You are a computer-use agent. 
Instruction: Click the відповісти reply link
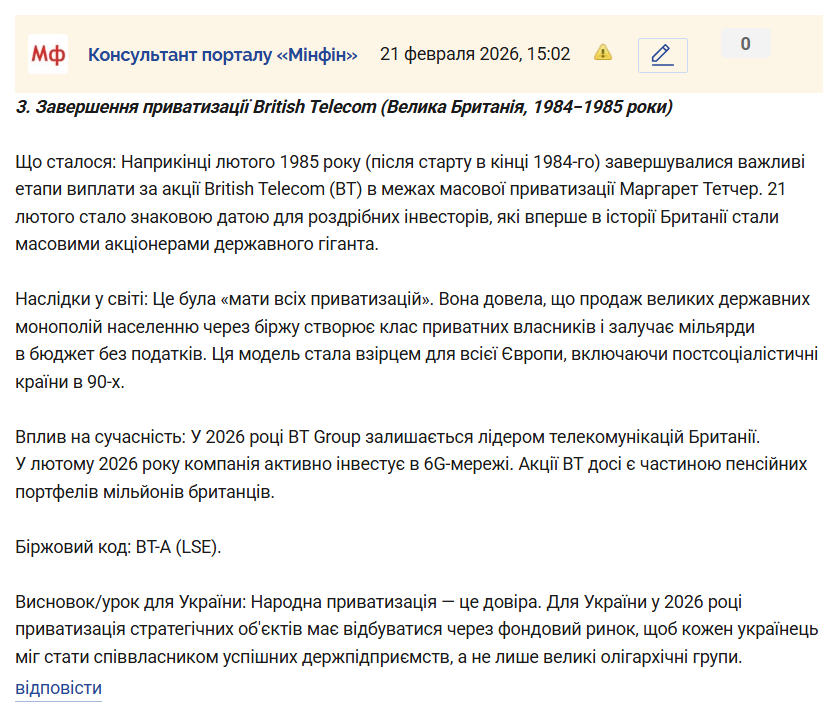coord(58,688)
